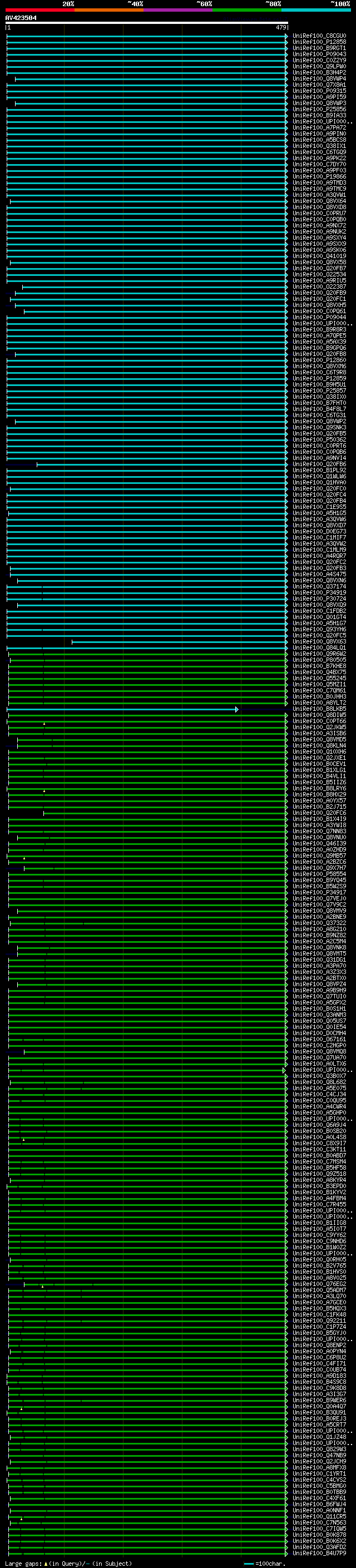
Task: Select UniRef100_C6TGQ9 label
Action: (x=319, y=152)
